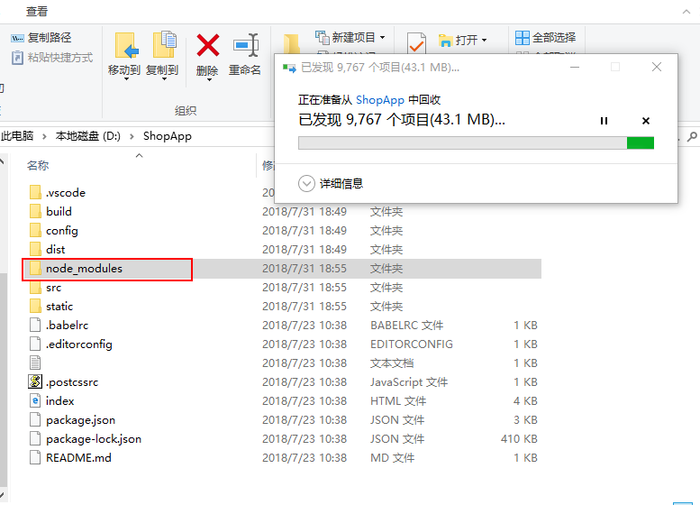
Task: Minimize the recycle progress dialog
Action: [x=575, y=67]
